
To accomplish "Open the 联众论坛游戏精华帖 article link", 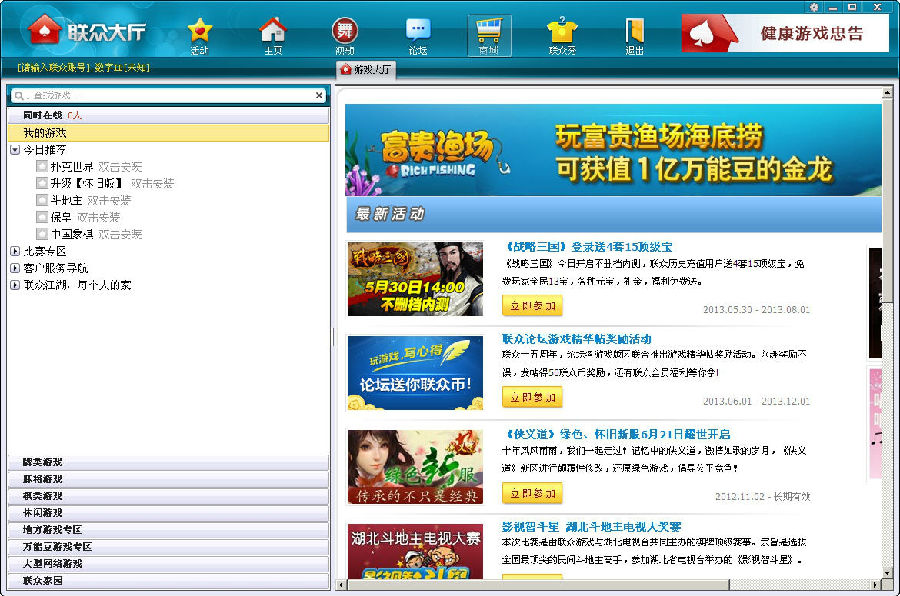I will pyautogui.click(x=576, y=339).
